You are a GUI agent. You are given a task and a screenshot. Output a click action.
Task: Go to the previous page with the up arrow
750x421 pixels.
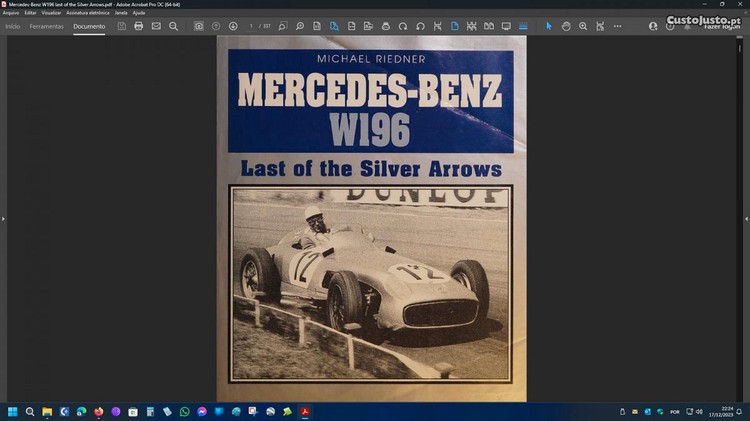pyautogui.click(x=216, y=26)
